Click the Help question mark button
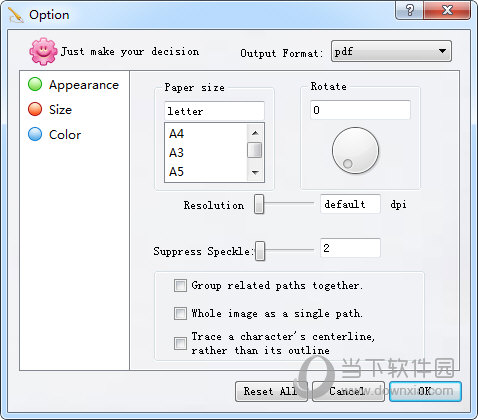 (x=410, y=10)
